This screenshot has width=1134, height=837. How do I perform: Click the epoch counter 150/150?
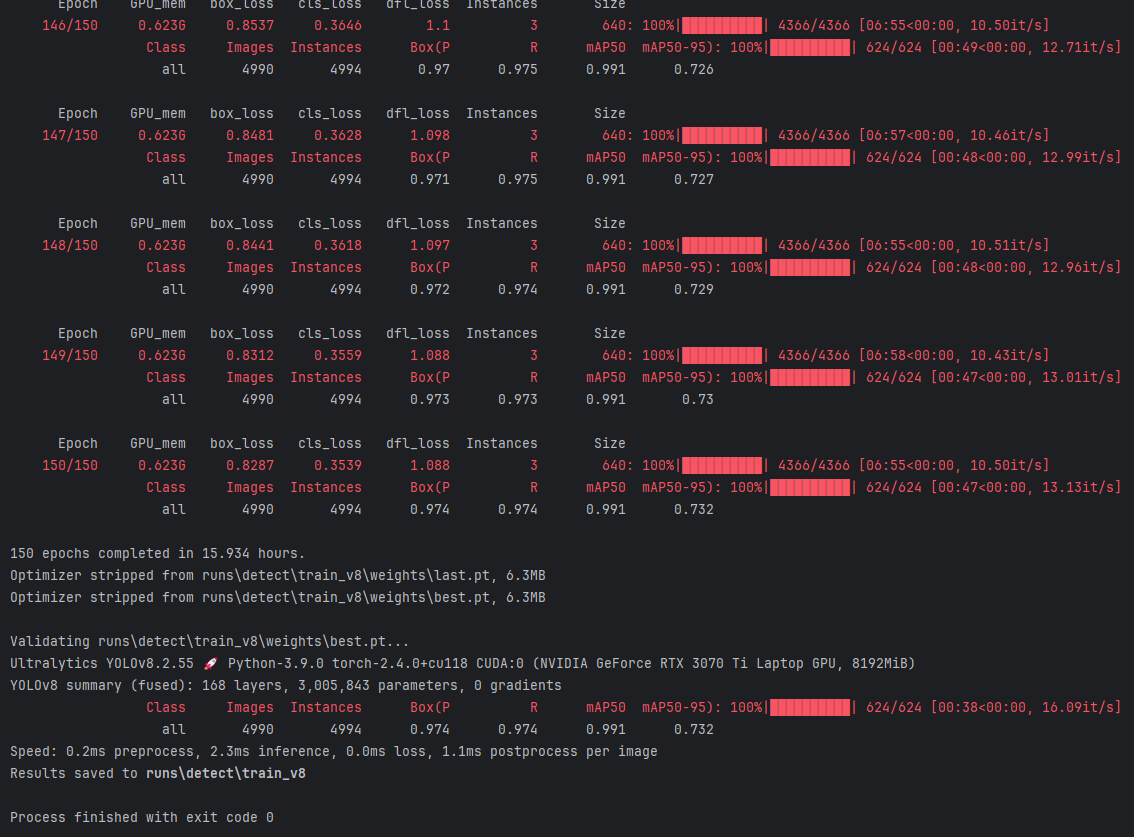[x=70, y=465]
